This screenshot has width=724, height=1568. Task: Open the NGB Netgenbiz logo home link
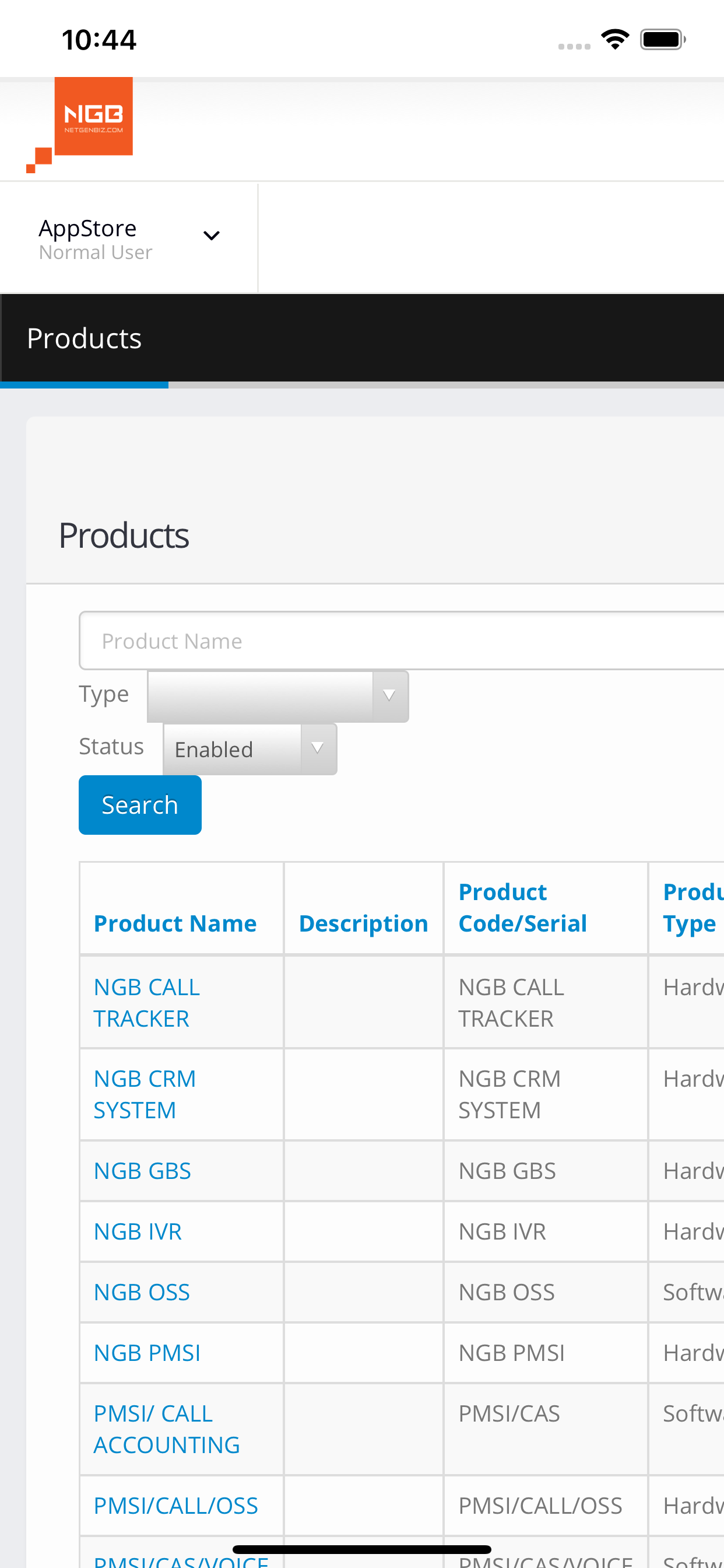(80, 125)
